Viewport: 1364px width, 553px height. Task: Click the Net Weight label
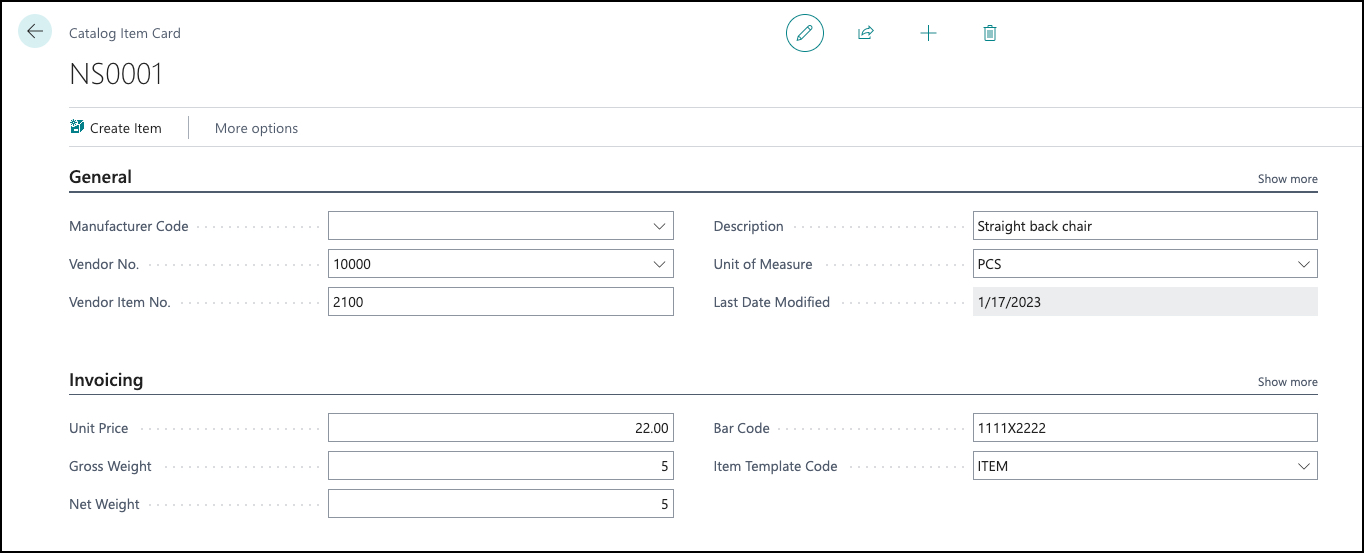[x=104, y=504]
